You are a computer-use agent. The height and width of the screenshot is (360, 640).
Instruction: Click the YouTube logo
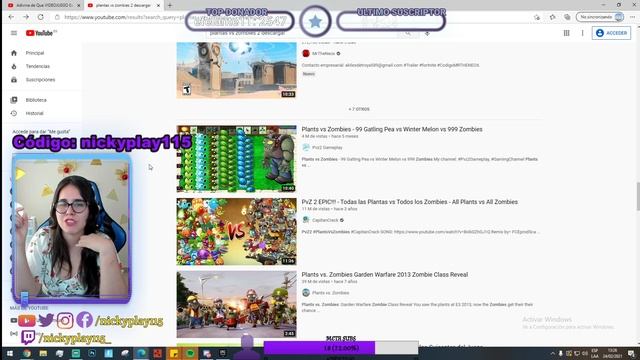[40, 33]
